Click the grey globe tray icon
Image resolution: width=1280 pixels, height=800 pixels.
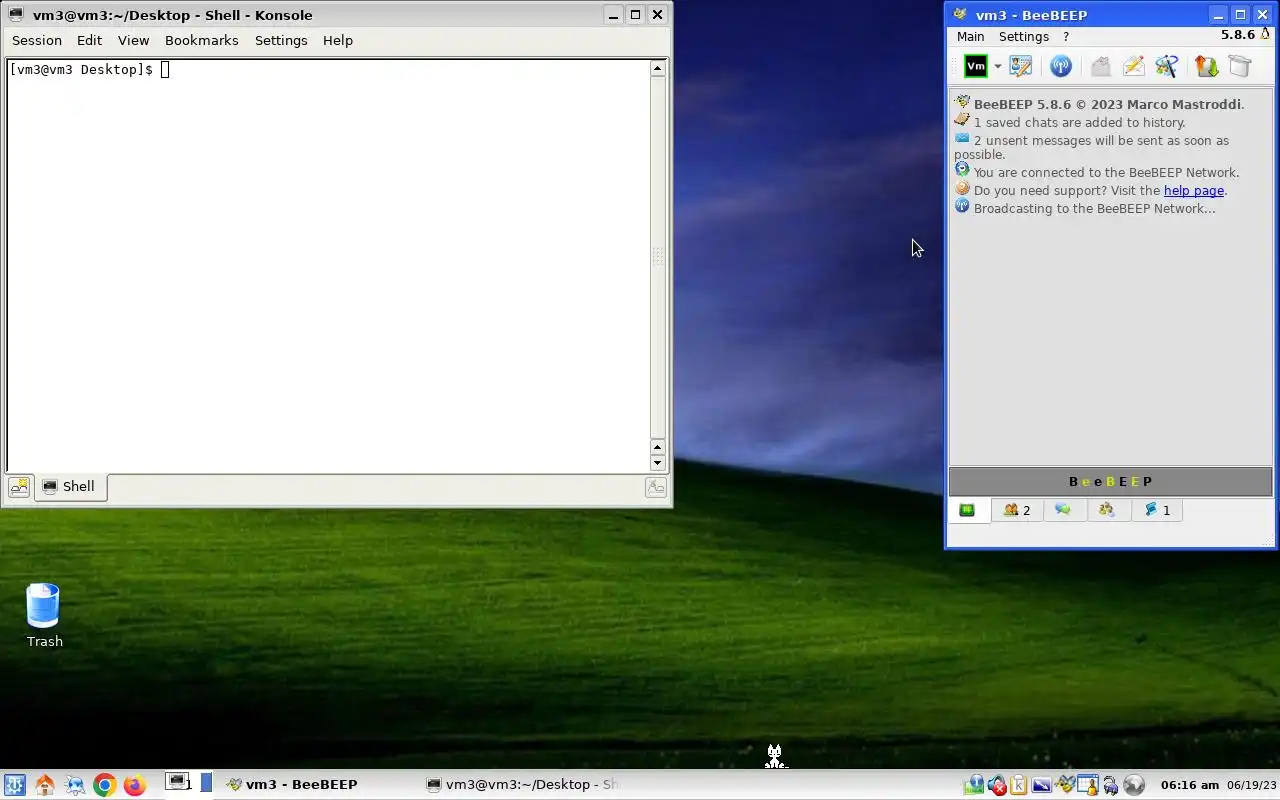tap(1133, 785)
